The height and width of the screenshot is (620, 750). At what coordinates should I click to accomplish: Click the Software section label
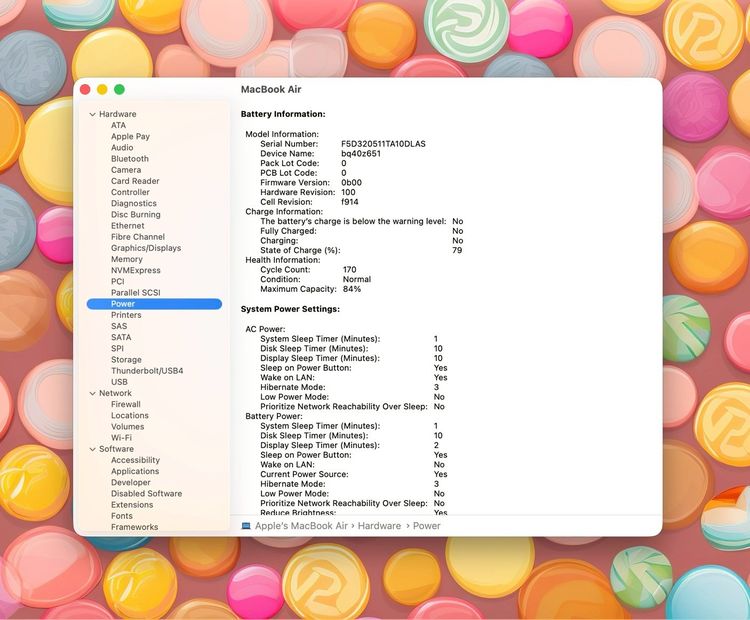pos(116,449)
